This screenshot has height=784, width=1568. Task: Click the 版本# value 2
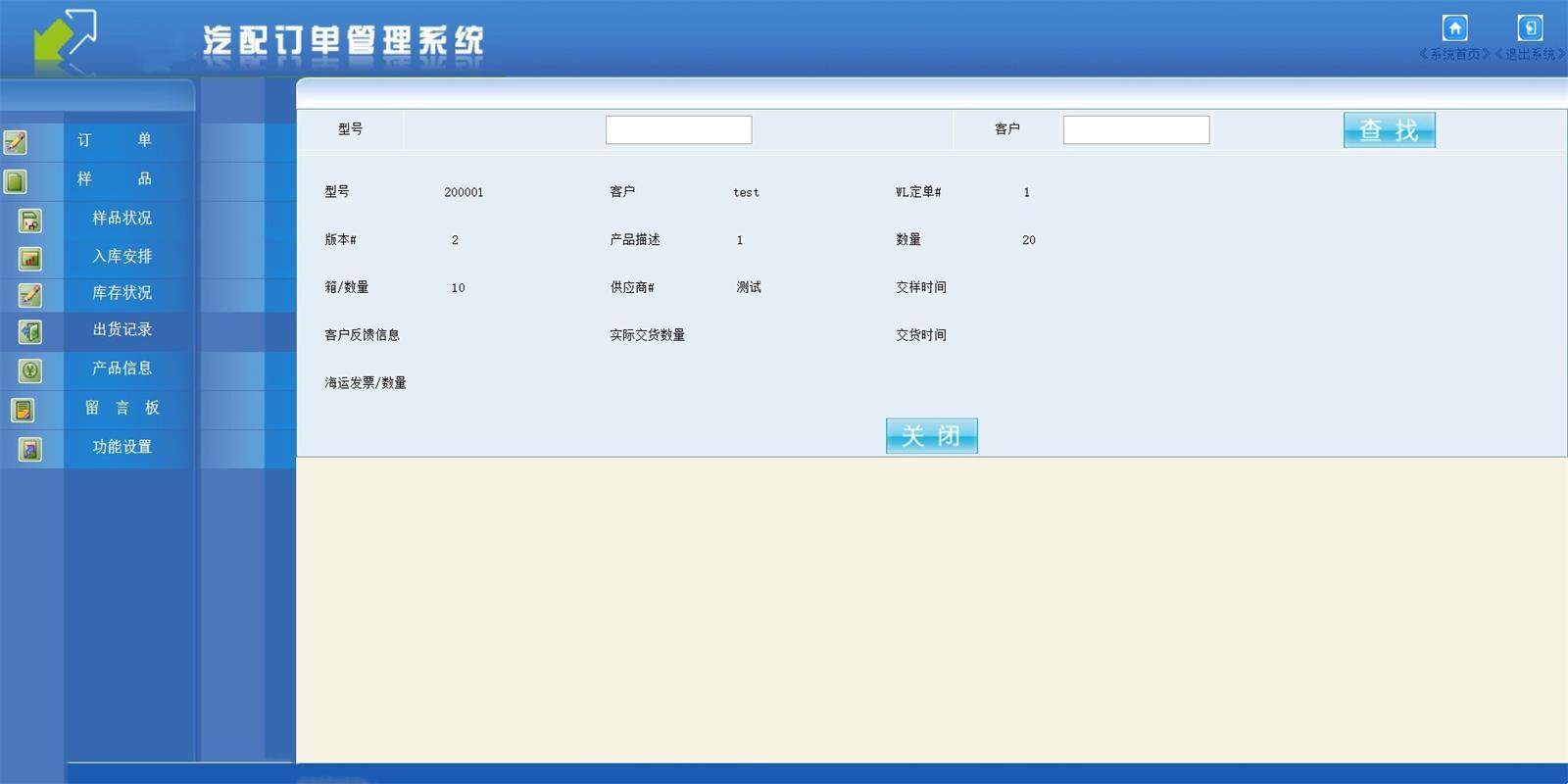click(x=455, y=240)
